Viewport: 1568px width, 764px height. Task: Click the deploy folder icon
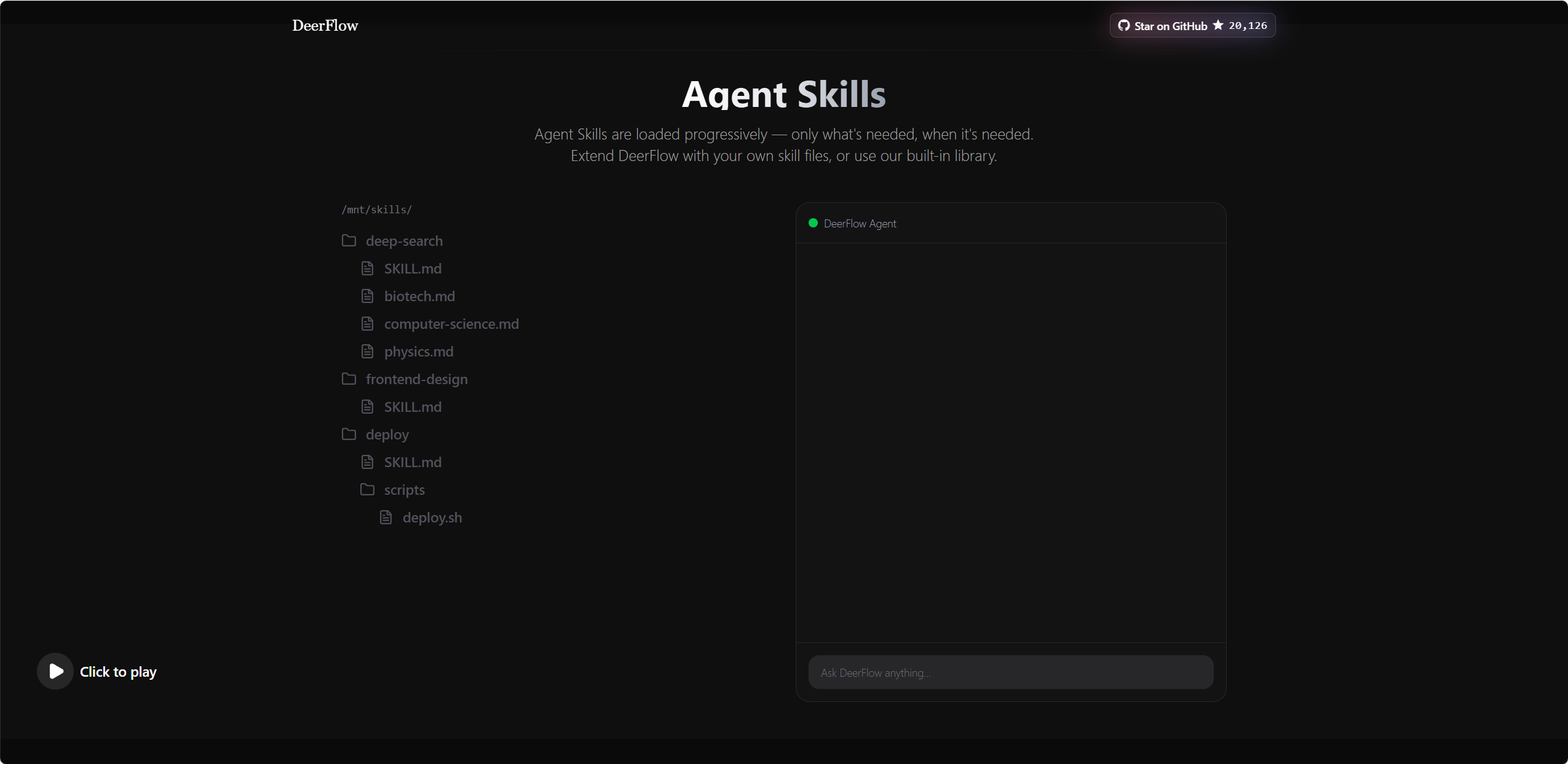click(x=349, y=434)
